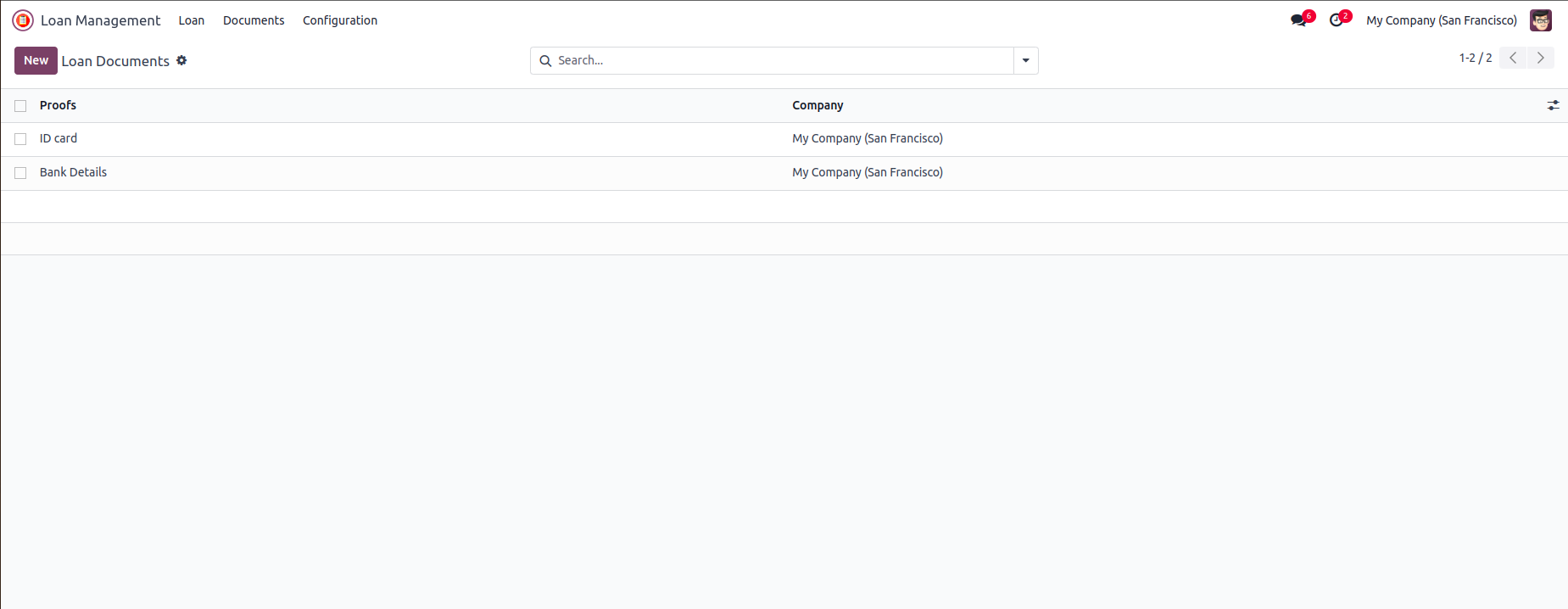1568x609 pixels.
Task: Open the Configuration menu
Action: point(340,20)
